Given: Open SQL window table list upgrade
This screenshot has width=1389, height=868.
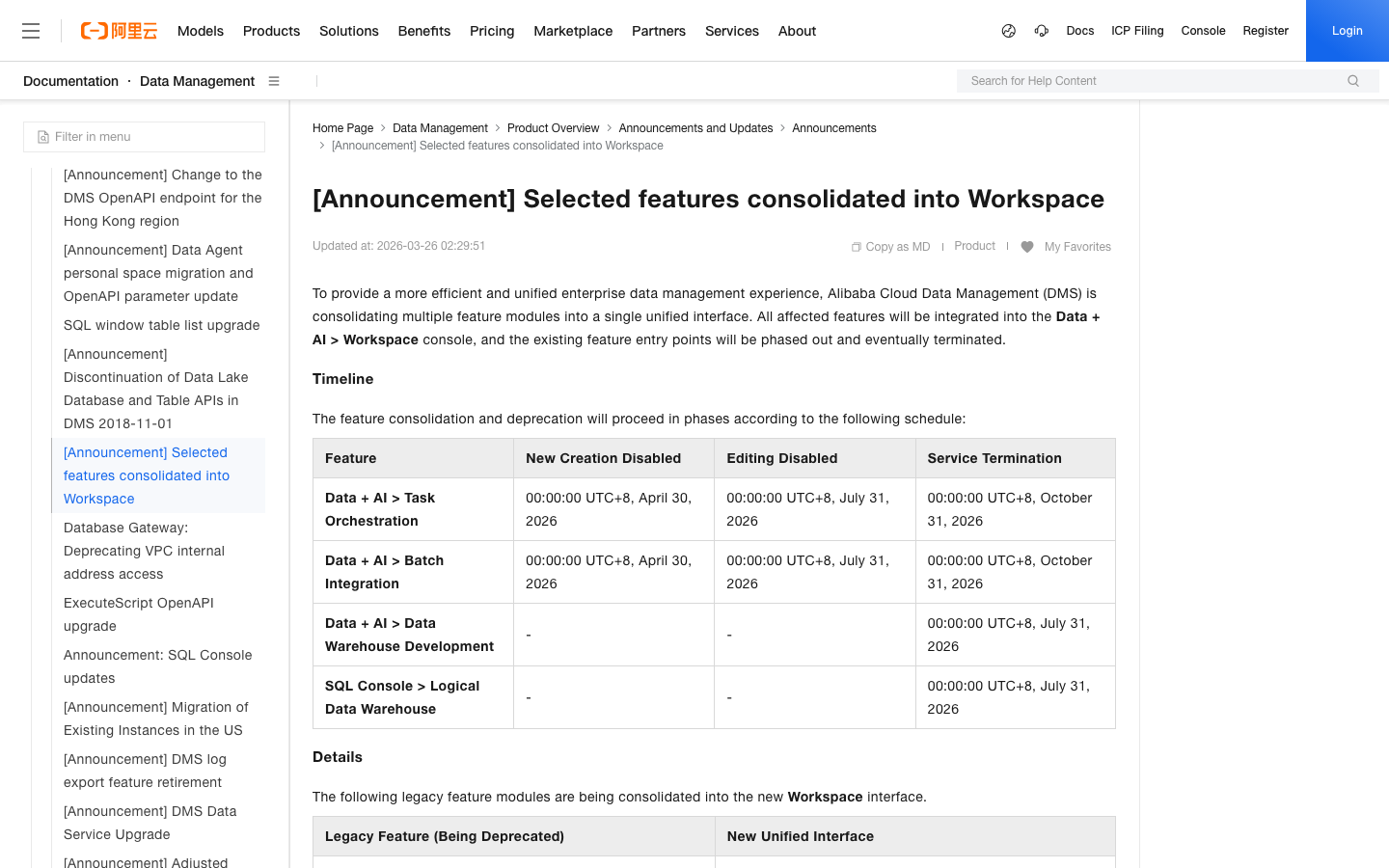Looking at the screenshot, I should coord(161,325).
